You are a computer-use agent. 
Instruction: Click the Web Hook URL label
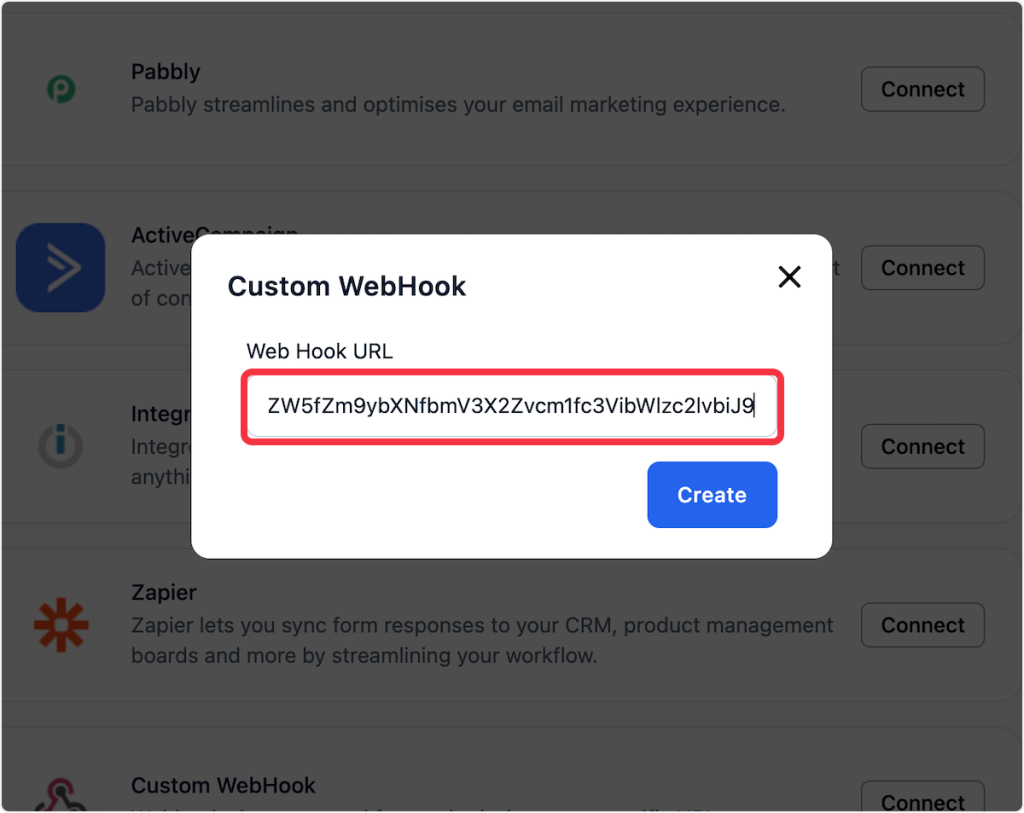pyautogui.click(x=320, y=351)
